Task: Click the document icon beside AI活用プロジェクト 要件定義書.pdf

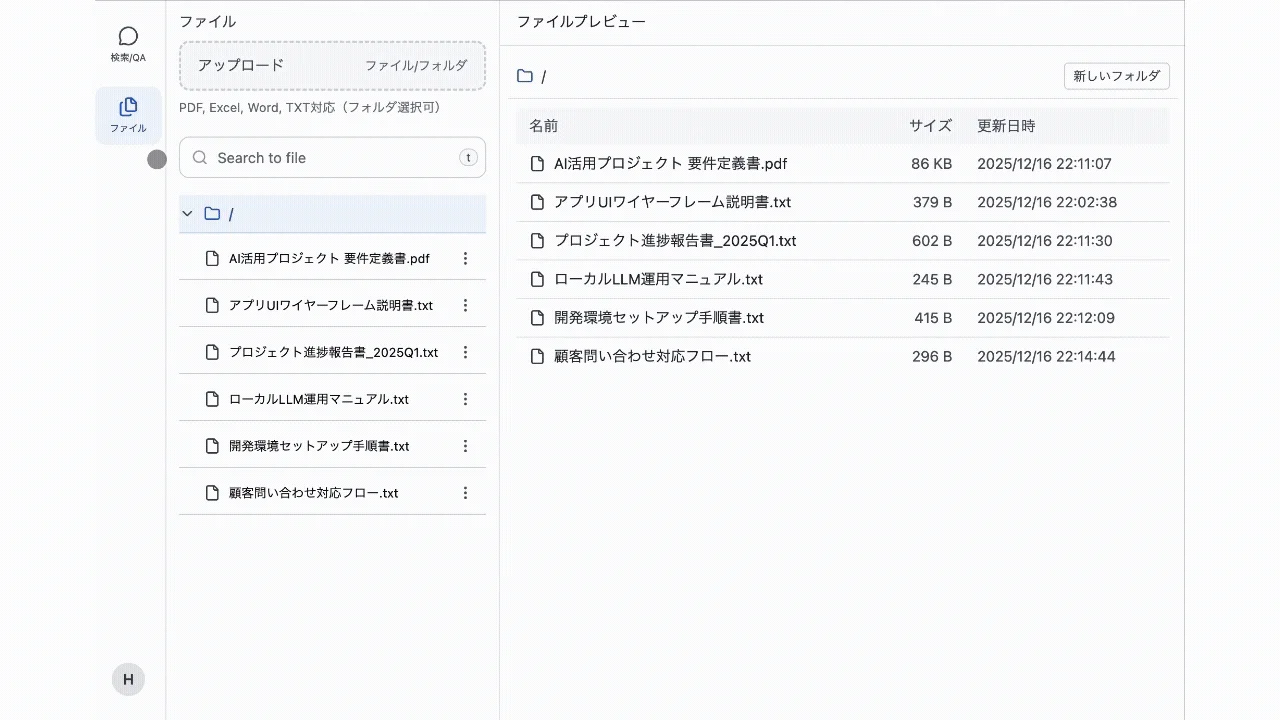Action: (x=537, y=163)
